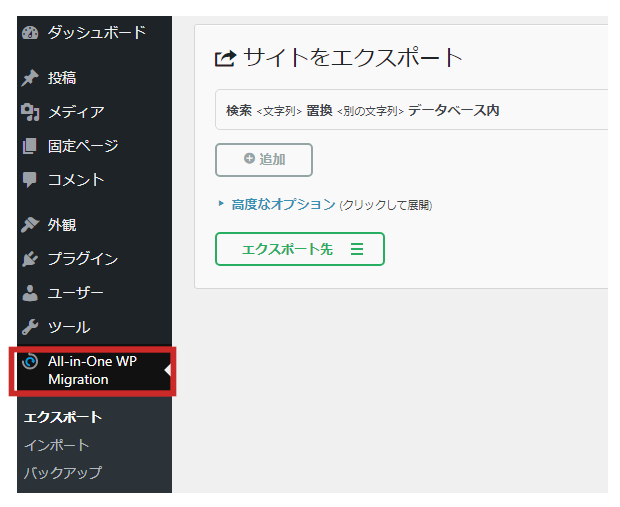The width and height of the screenshot is (620, 507).
Task: Select ユーザー in the sidebar
Action: pos(95,293)
